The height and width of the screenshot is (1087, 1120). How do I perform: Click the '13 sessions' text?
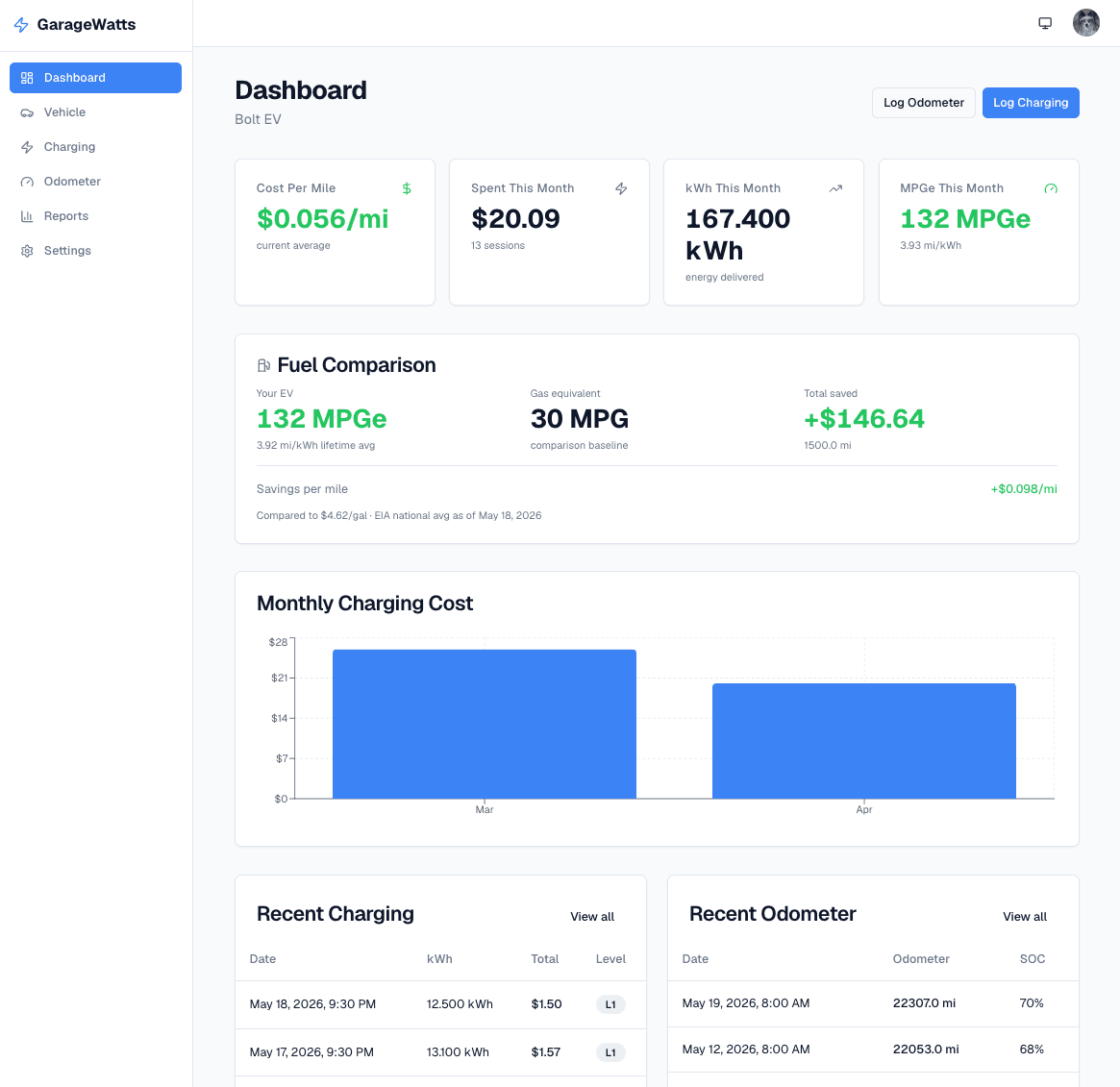(498, 246)
